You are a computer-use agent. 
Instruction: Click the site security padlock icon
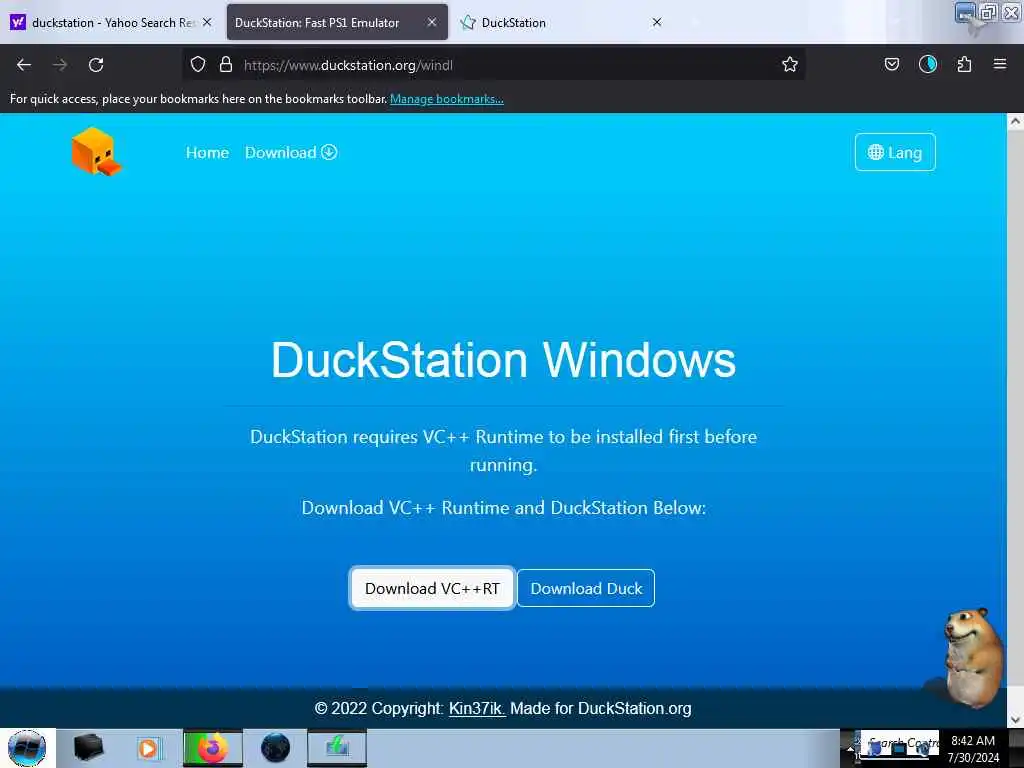point(226,65)
